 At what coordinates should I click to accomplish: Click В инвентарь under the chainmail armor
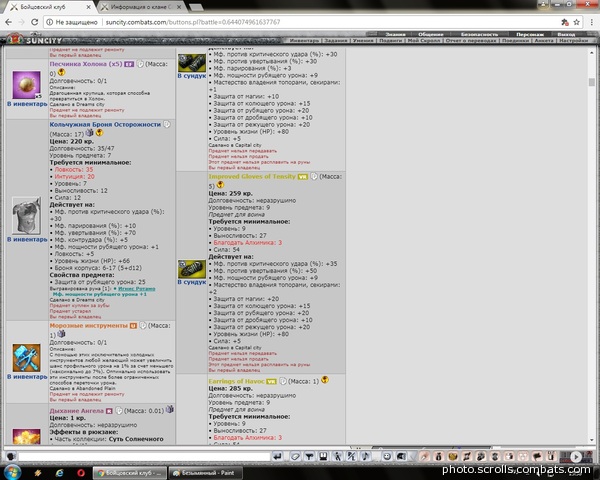[27, 239]
